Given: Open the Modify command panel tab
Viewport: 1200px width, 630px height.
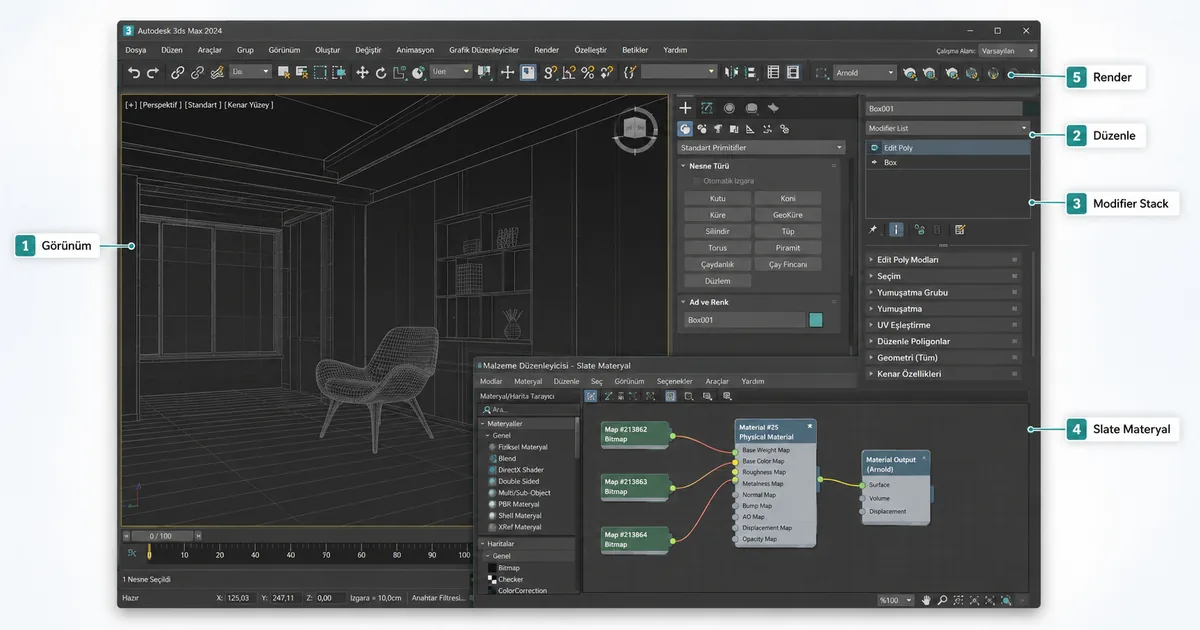Looking at the screenshot, I should click(707, 108).
